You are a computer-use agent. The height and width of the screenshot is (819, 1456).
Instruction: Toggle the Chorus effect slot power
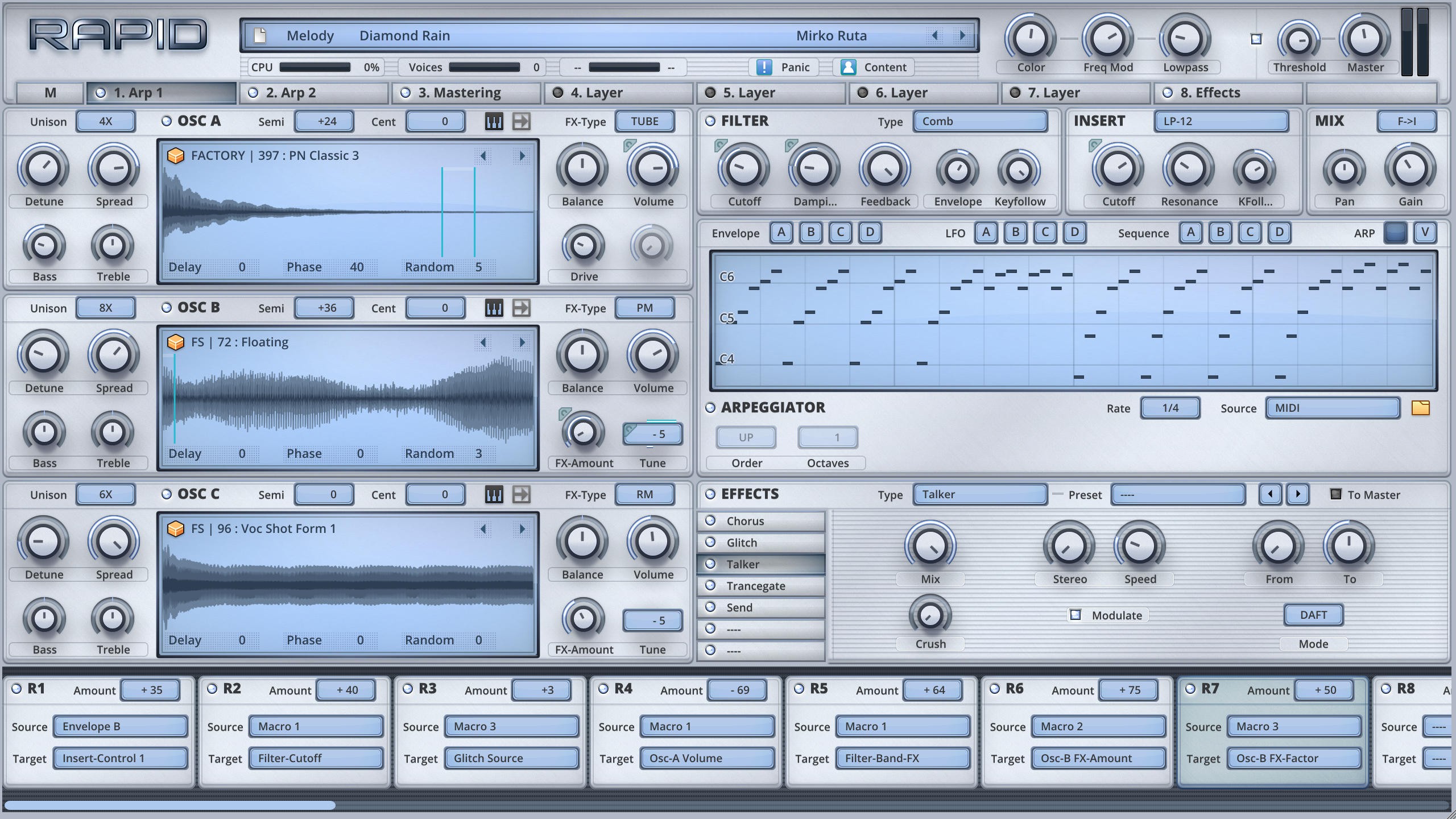pos(710,520)
